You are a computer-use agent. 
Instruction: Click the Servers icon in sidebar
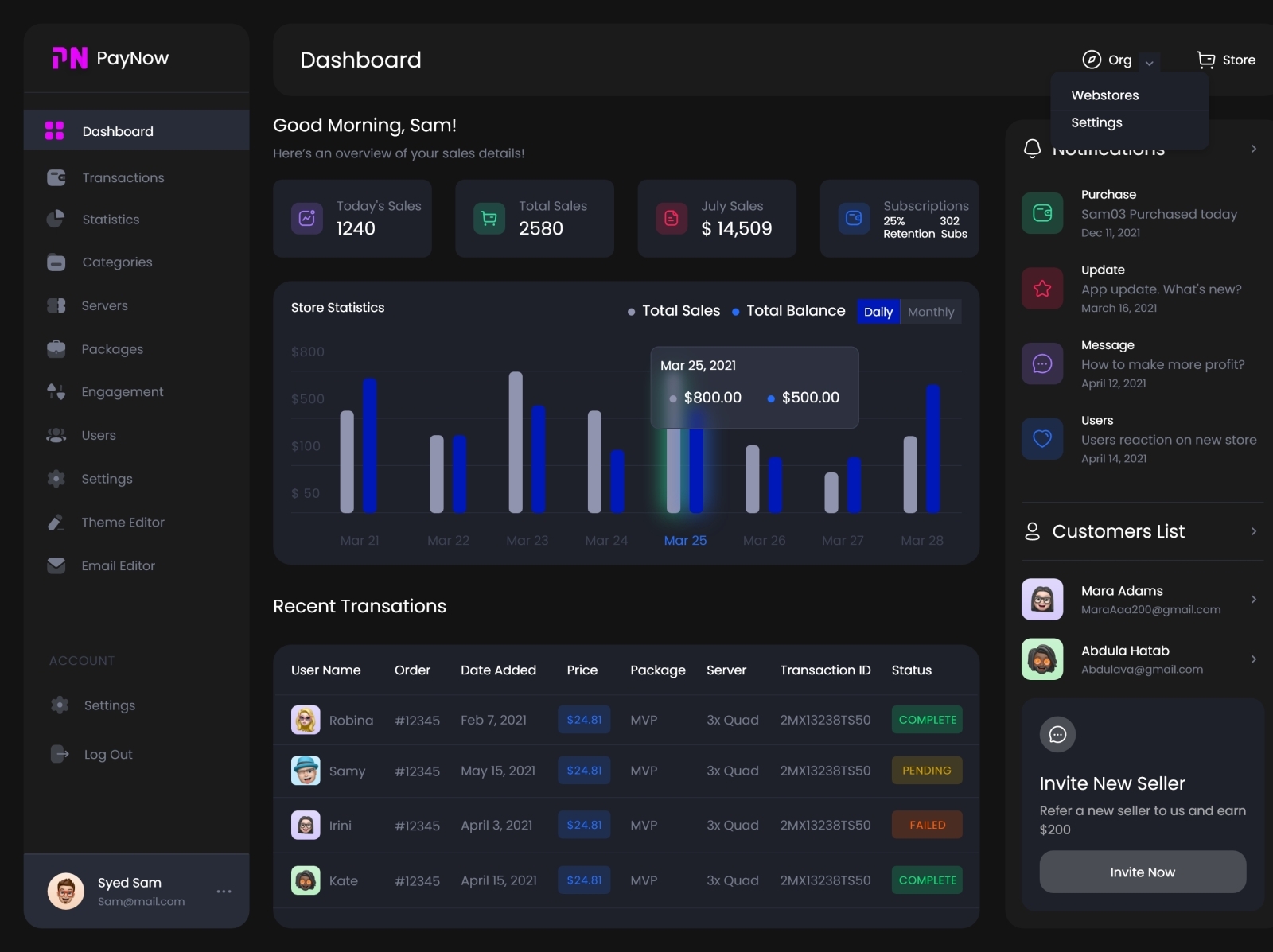click(x=56, y=305)
